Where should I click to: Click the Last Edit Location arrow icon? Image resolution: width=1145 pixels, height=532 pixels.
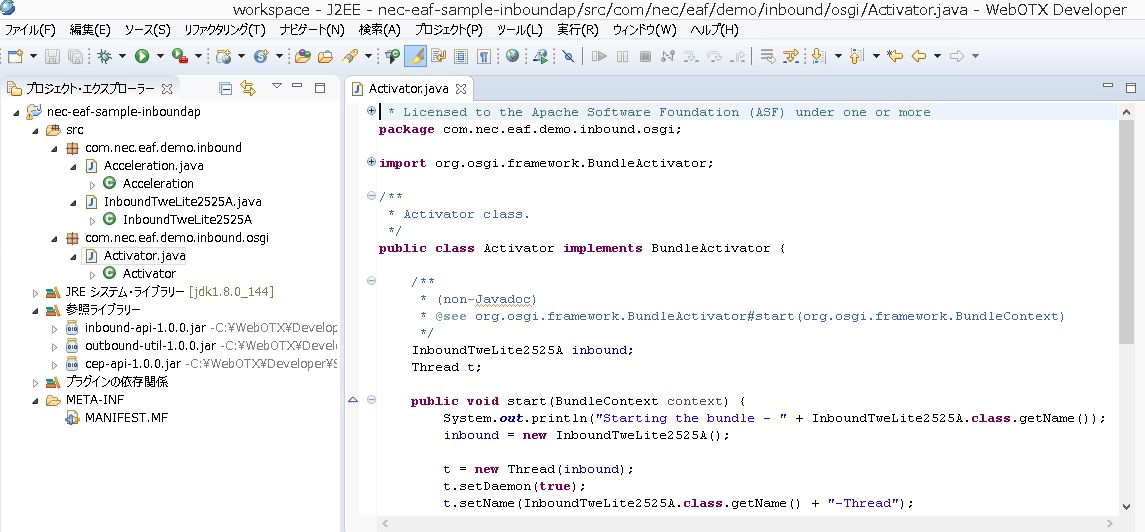pos(895,56)
